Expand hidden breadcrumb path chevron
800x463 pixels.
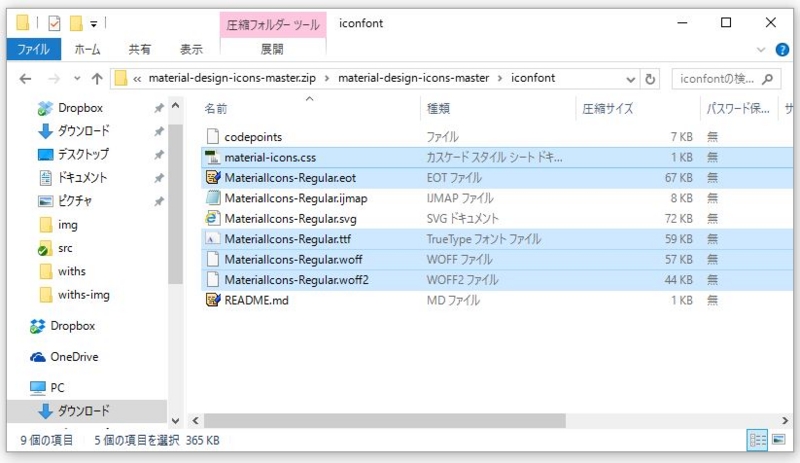pos(137,79)
